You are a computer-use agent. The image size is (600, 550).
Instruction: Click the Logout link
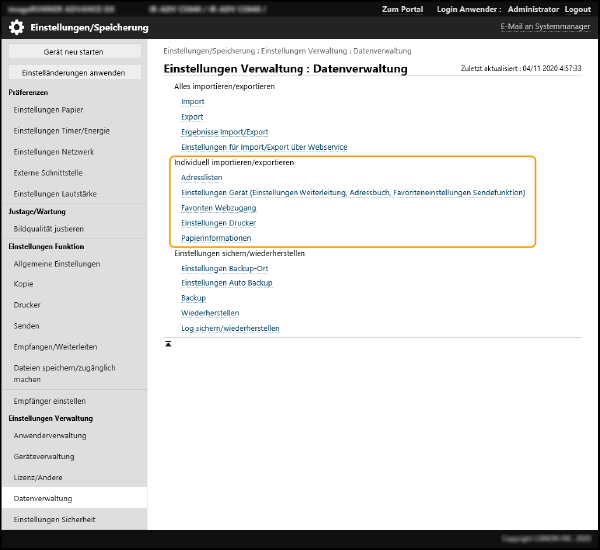coord(577,9)
